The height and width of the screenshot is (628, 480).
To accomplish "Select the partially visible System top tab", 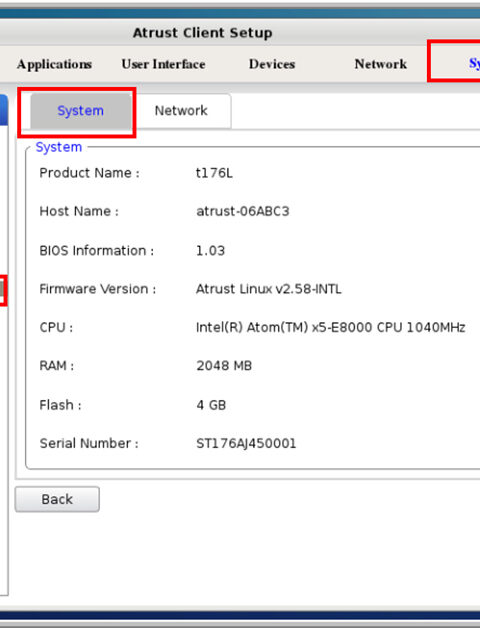I will [474, 63].
